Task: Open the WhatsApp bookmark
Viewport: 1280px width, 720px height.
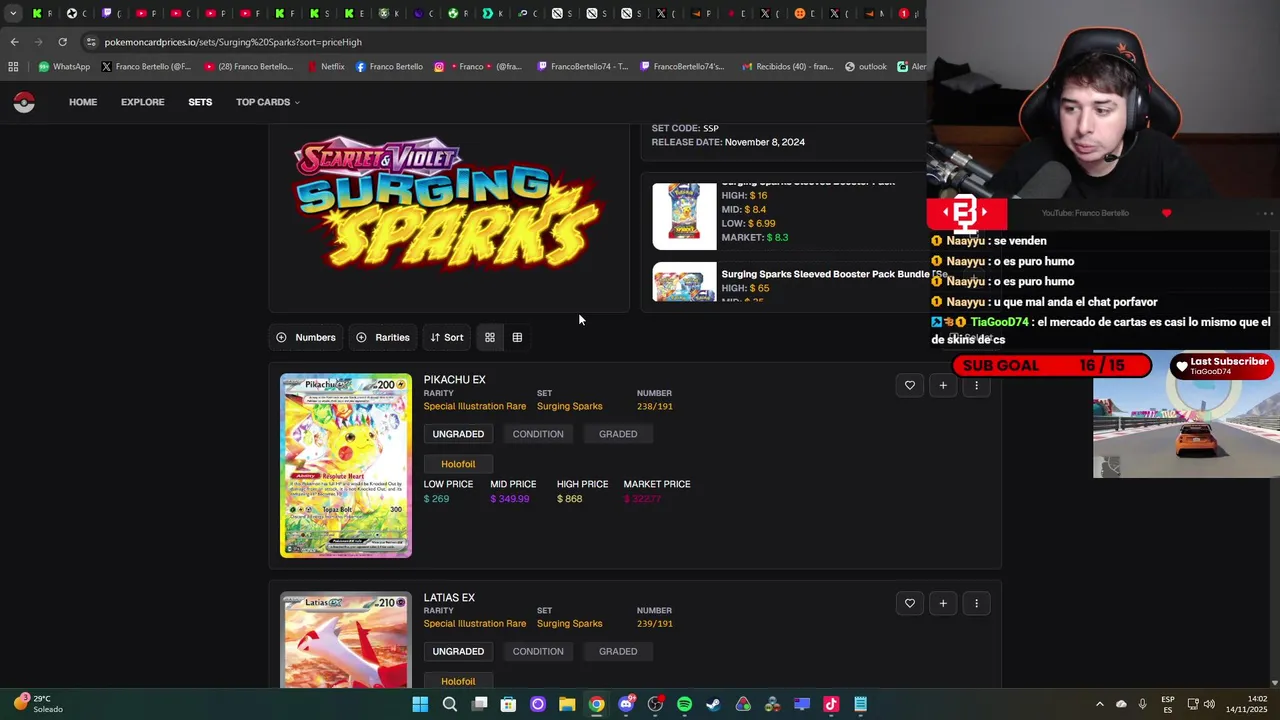Action: [64, 67]
